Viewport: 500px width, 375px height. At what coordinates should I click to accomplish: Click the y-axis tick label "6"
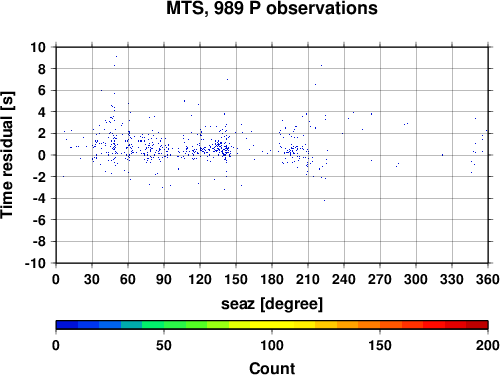click(42, 90)
